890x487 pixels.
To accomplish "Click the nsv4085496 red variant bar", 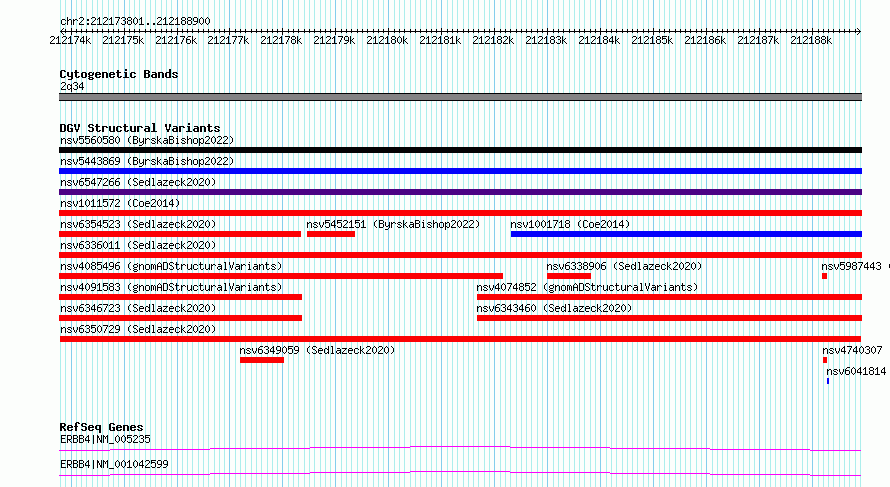I will coord(281,276).
